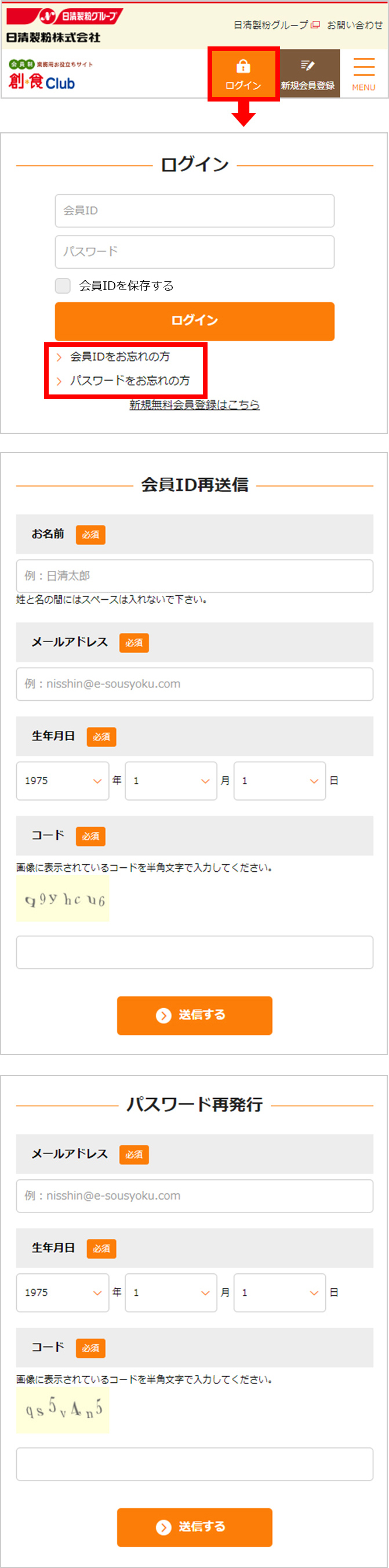Open 日清製粉グループ external link icon
389x1568 pixels.
coord(315,25)
